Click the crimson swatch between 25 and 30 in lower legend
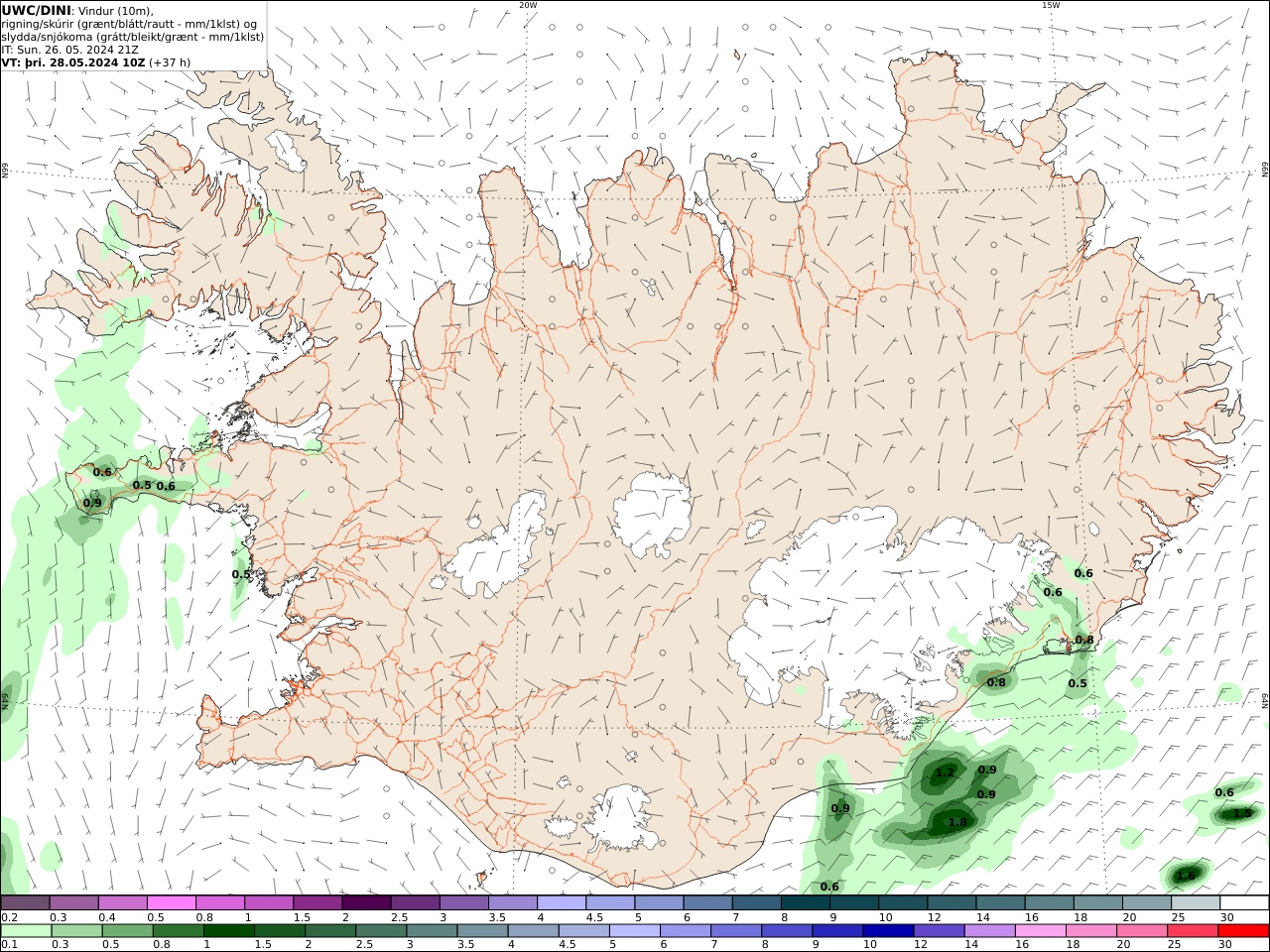This screenshot has width=1270, height=952. pos(1193,931)
